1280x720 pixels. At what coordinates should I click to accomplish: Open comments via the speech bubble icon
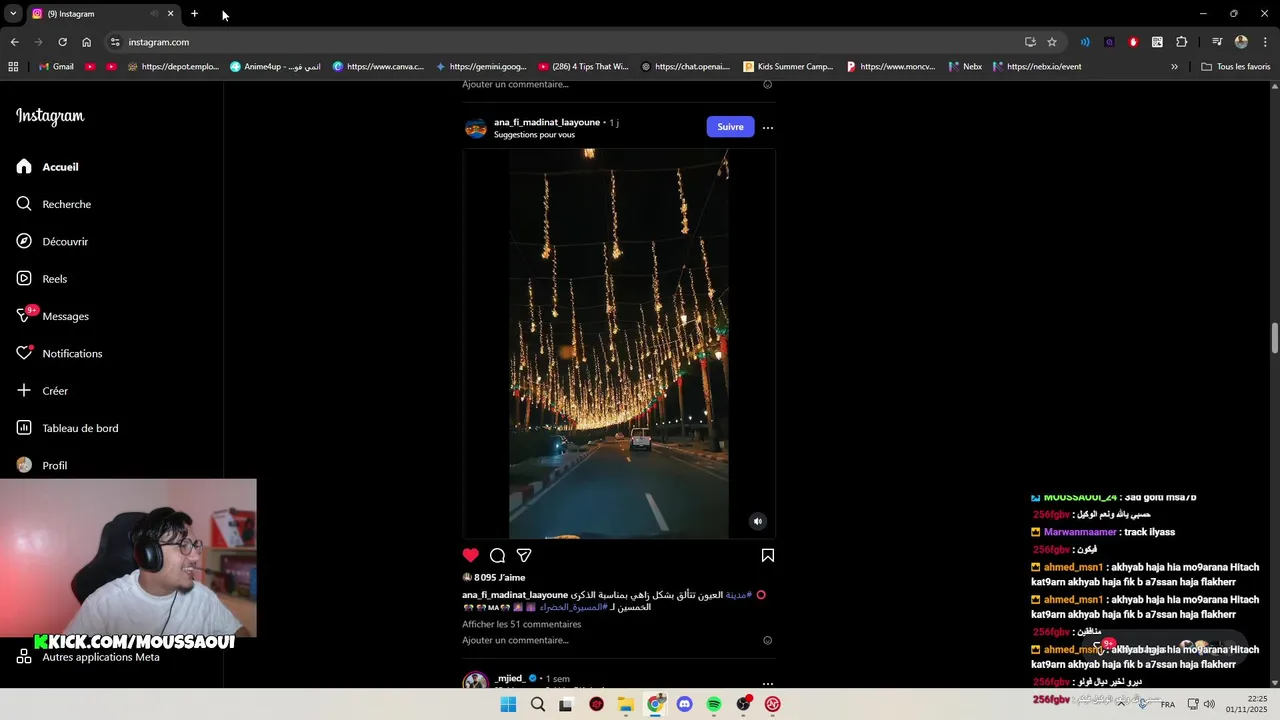(497, 555)
